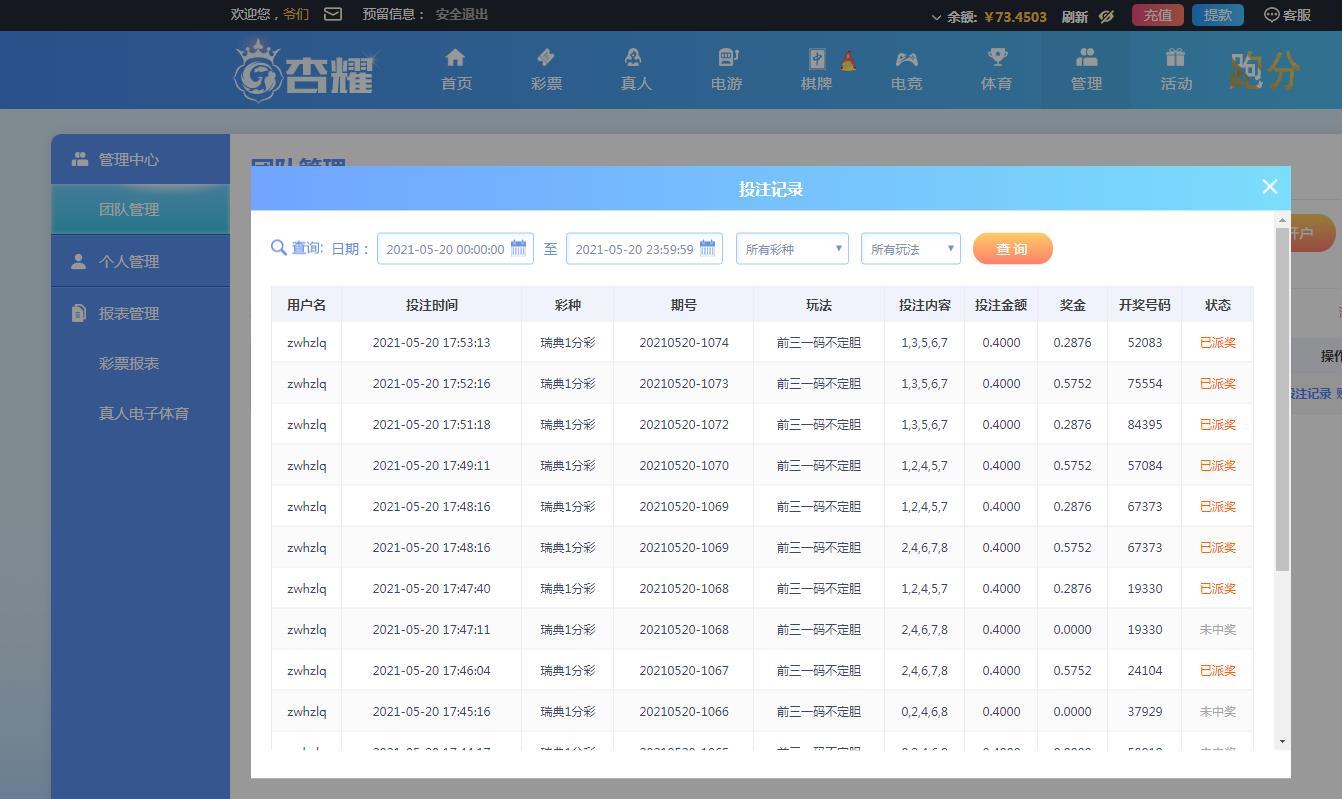Open the 电竞 esports menu
Screen dimensions: 1342x799
[x=906, y=70]
